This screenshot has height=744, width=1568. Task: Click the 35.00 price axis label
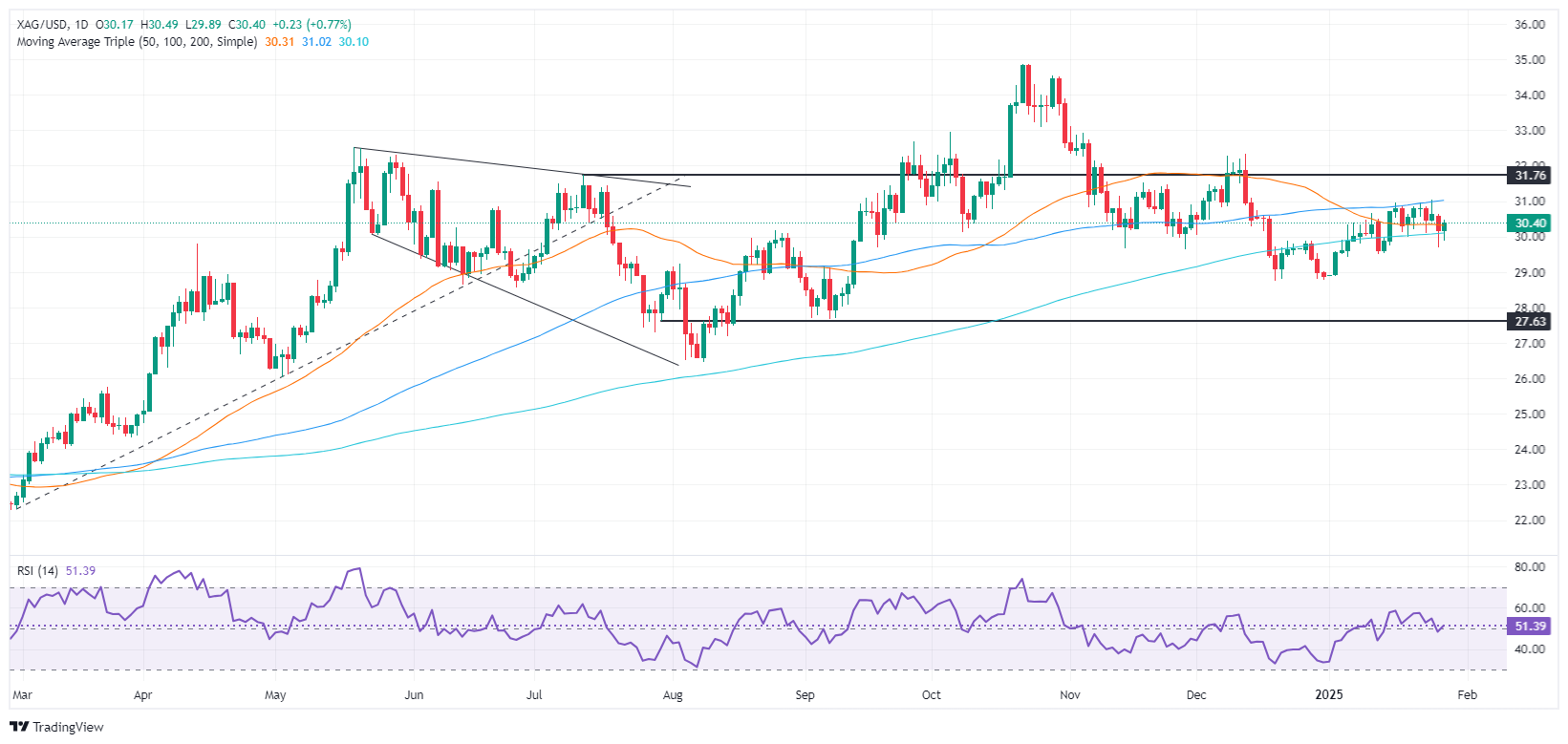tap(1530, 60)
